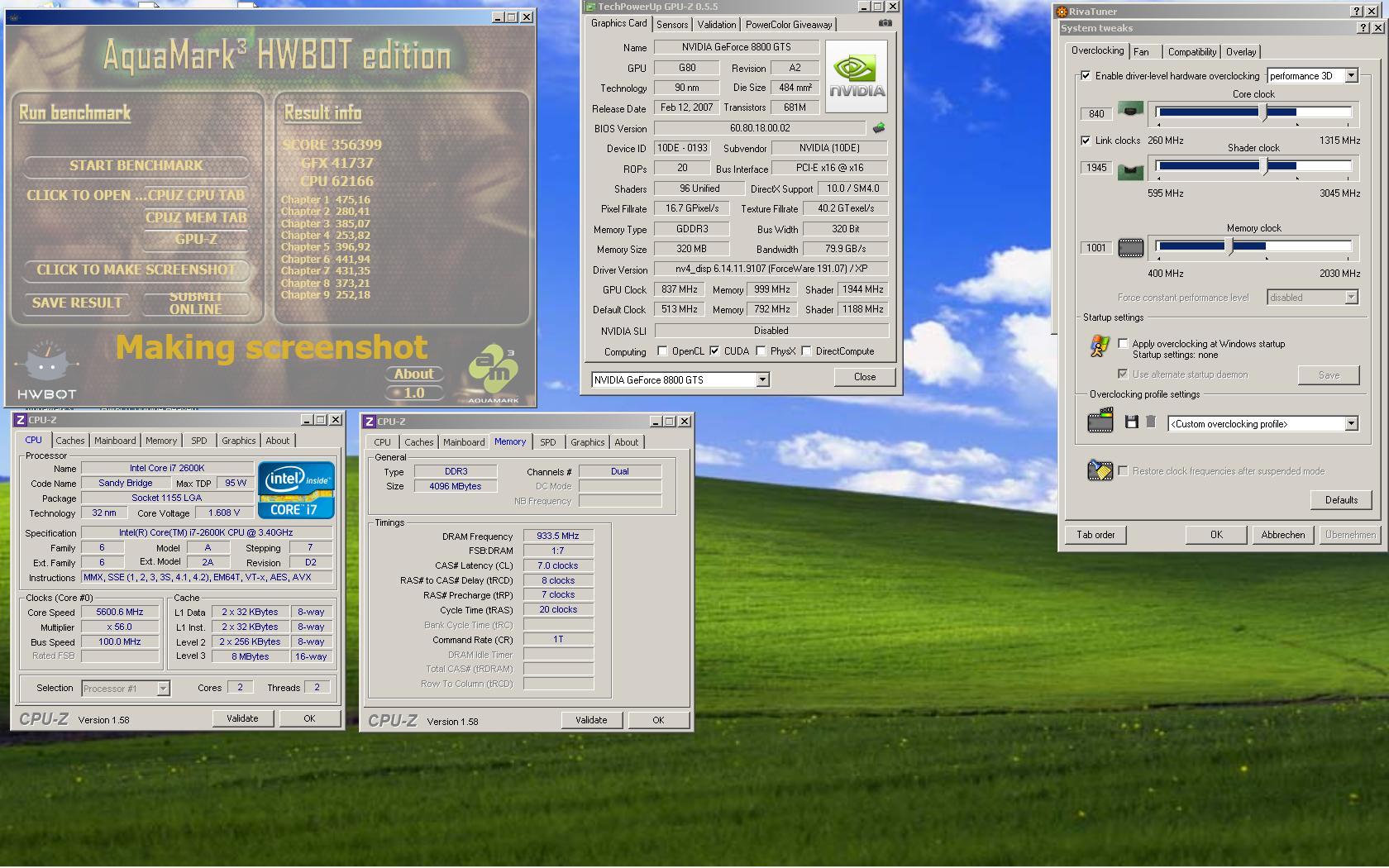1389x868 pixels.
Task: Click Tab order button
Action: click(1095, 535)
